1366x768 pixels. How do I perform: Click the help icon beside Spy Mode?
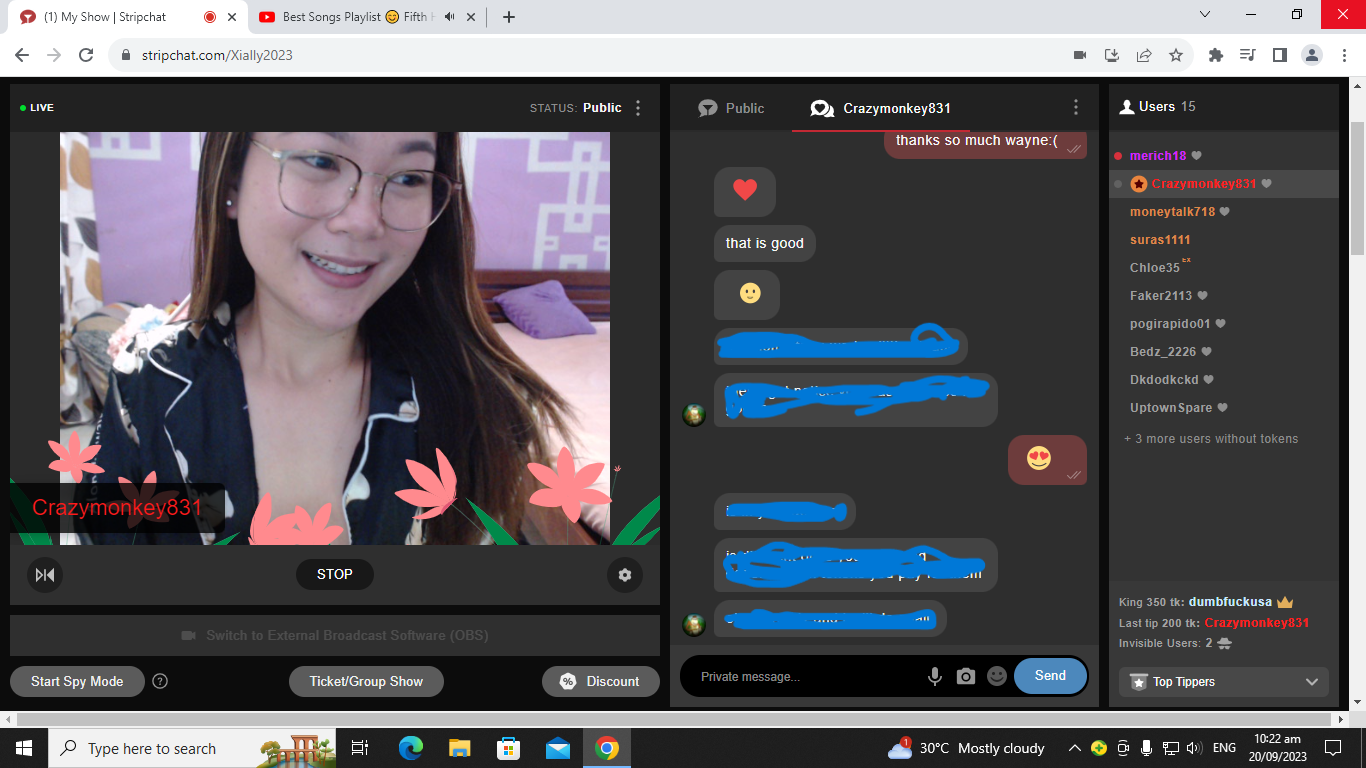[160, 681]
